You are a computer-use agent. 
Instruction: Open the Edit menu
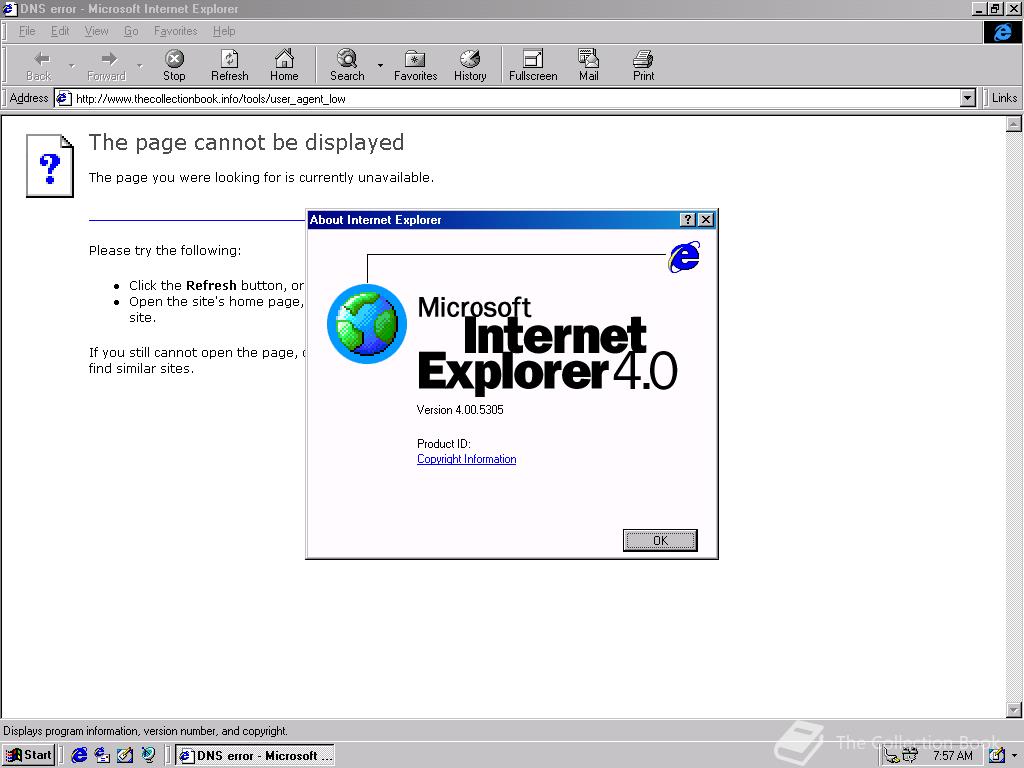(60, 31)
